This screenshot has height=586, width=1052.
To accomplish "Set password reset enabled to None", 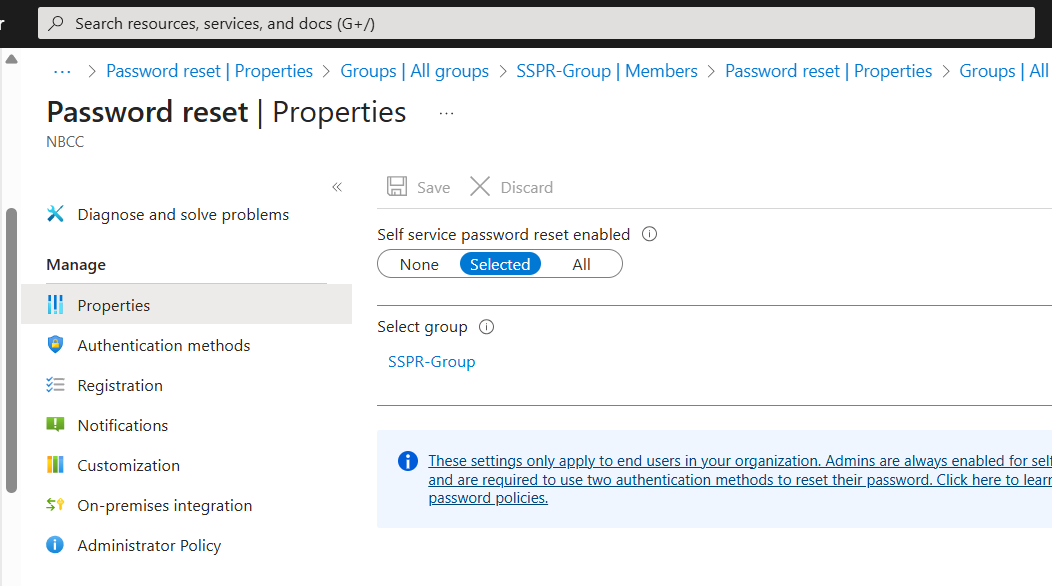I will pos(418,264).
